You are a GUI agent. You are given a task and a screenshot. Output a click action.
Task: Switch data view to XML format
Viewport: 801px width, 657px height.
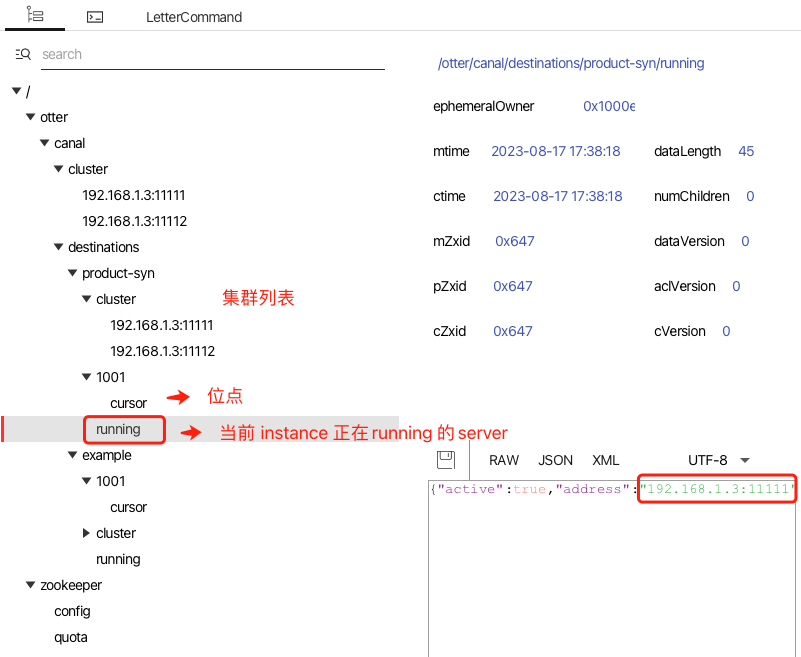[605, 460]
